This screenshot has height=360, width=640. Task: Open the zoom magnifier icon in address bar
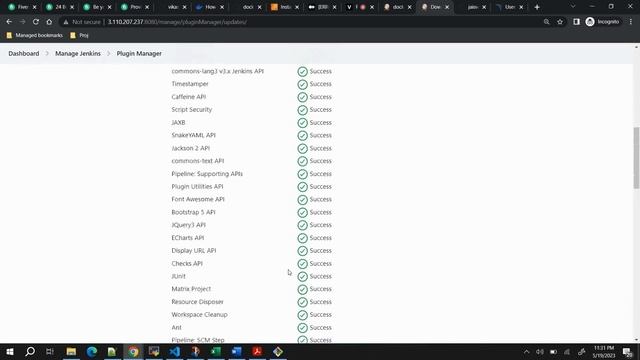pos(546,22)
